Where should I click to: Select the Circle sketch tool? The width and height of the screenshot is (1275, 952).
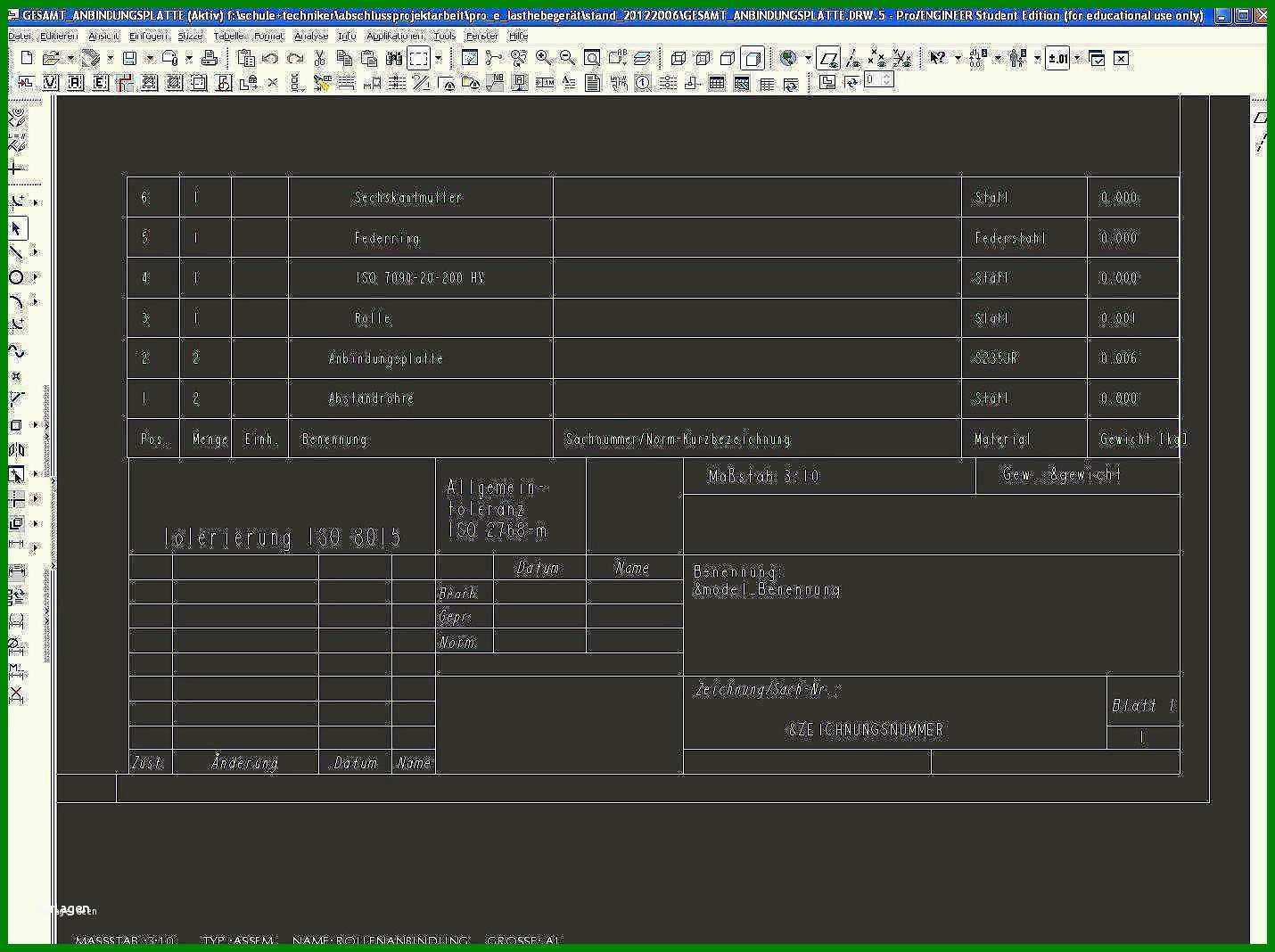point(16,277)
